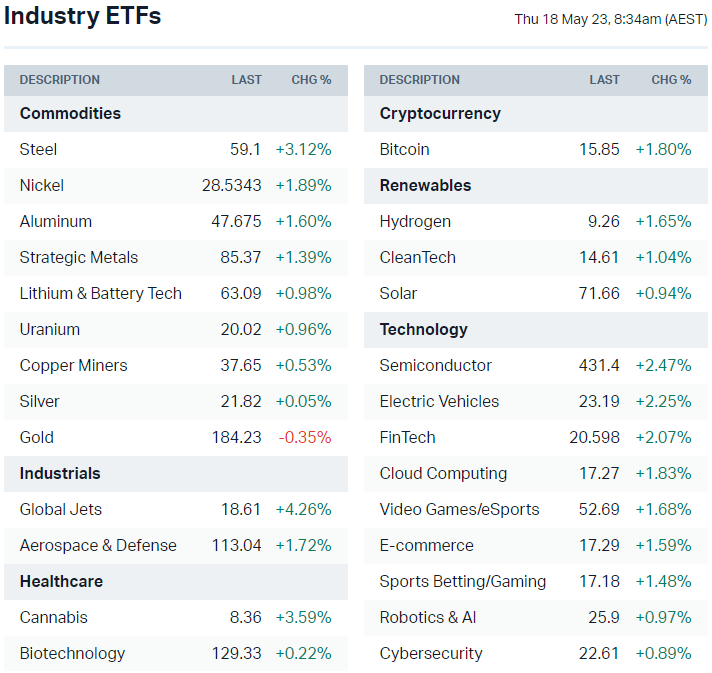
Task: Open the Semiconductor ETF entry
Action: point(436,365)
